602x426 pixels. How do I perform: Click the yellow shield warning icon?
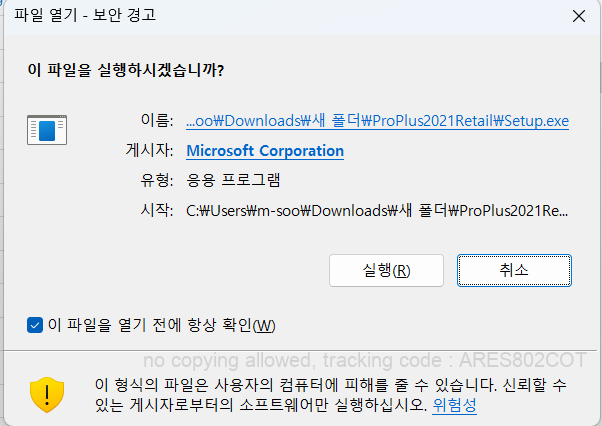pos(47,395)
